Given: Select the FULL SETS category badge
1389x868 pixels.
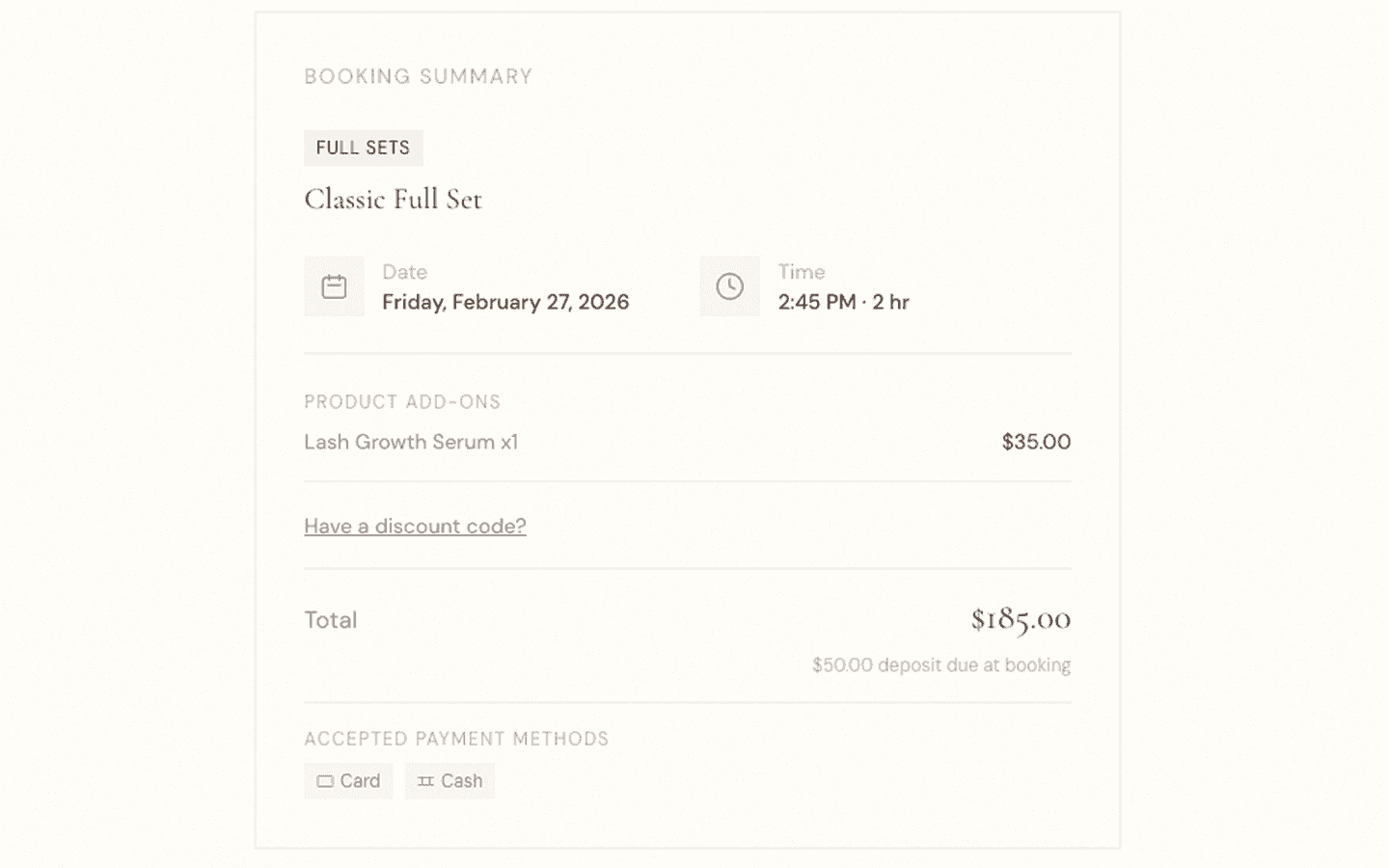Looking at the screenshot, I should [x=364, y=148].
